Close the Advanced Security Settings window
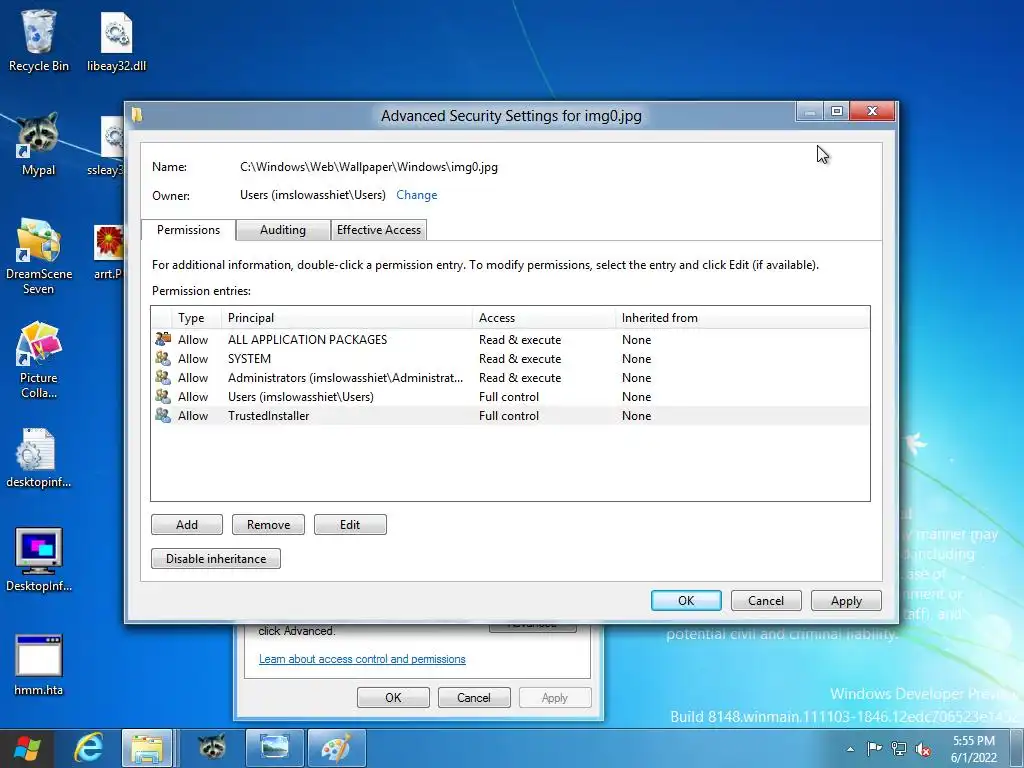 click(872, 111)
